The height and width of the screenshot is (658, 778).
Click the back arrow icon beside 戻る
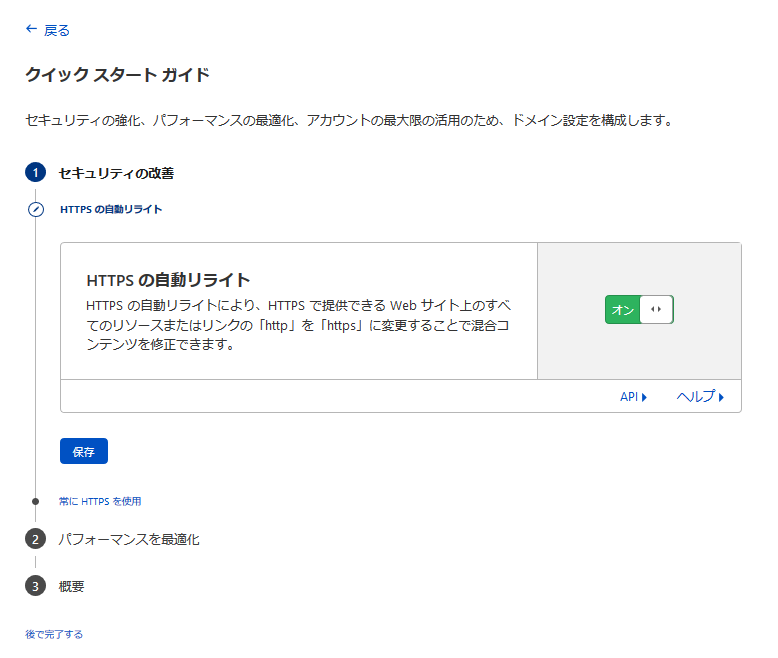[x=31, y=30]
